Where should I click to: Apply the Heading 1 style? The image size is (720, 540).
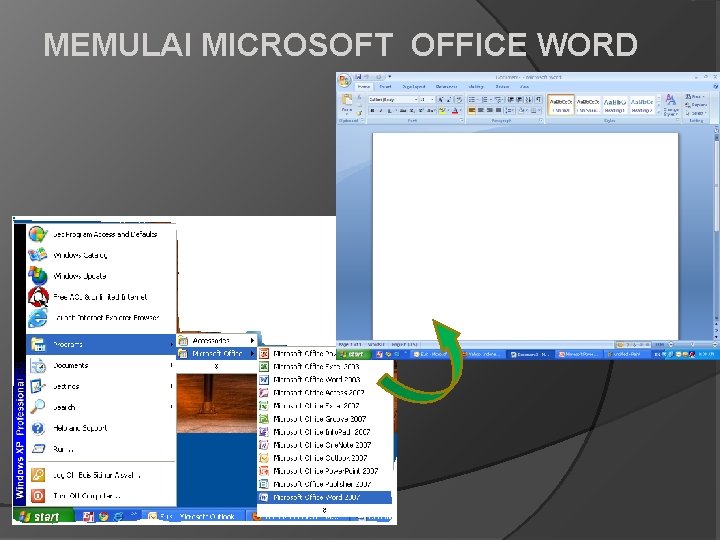[615, 106]
